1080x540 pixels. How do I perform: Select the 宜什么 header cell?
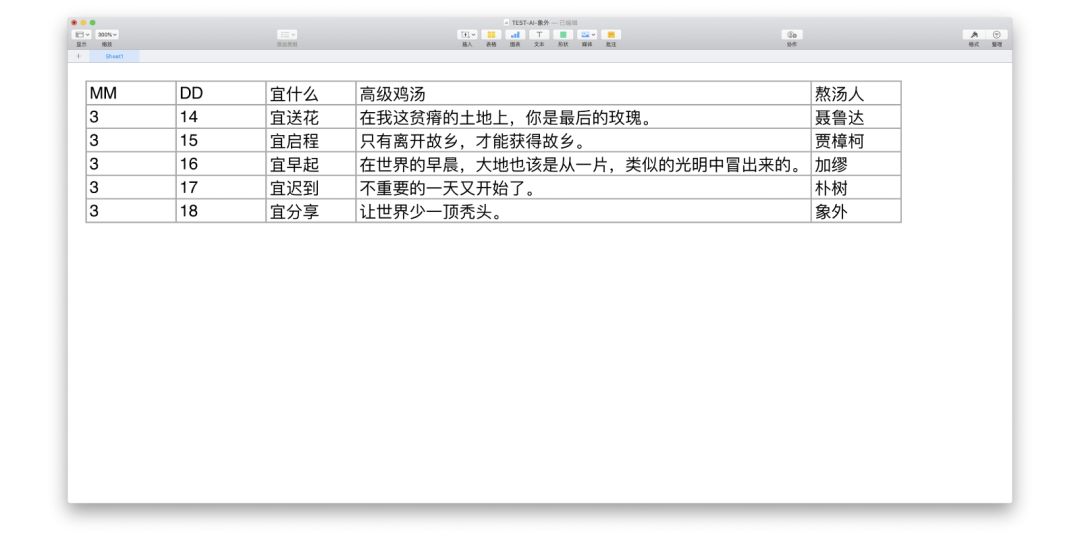click(x=311, y=93)
